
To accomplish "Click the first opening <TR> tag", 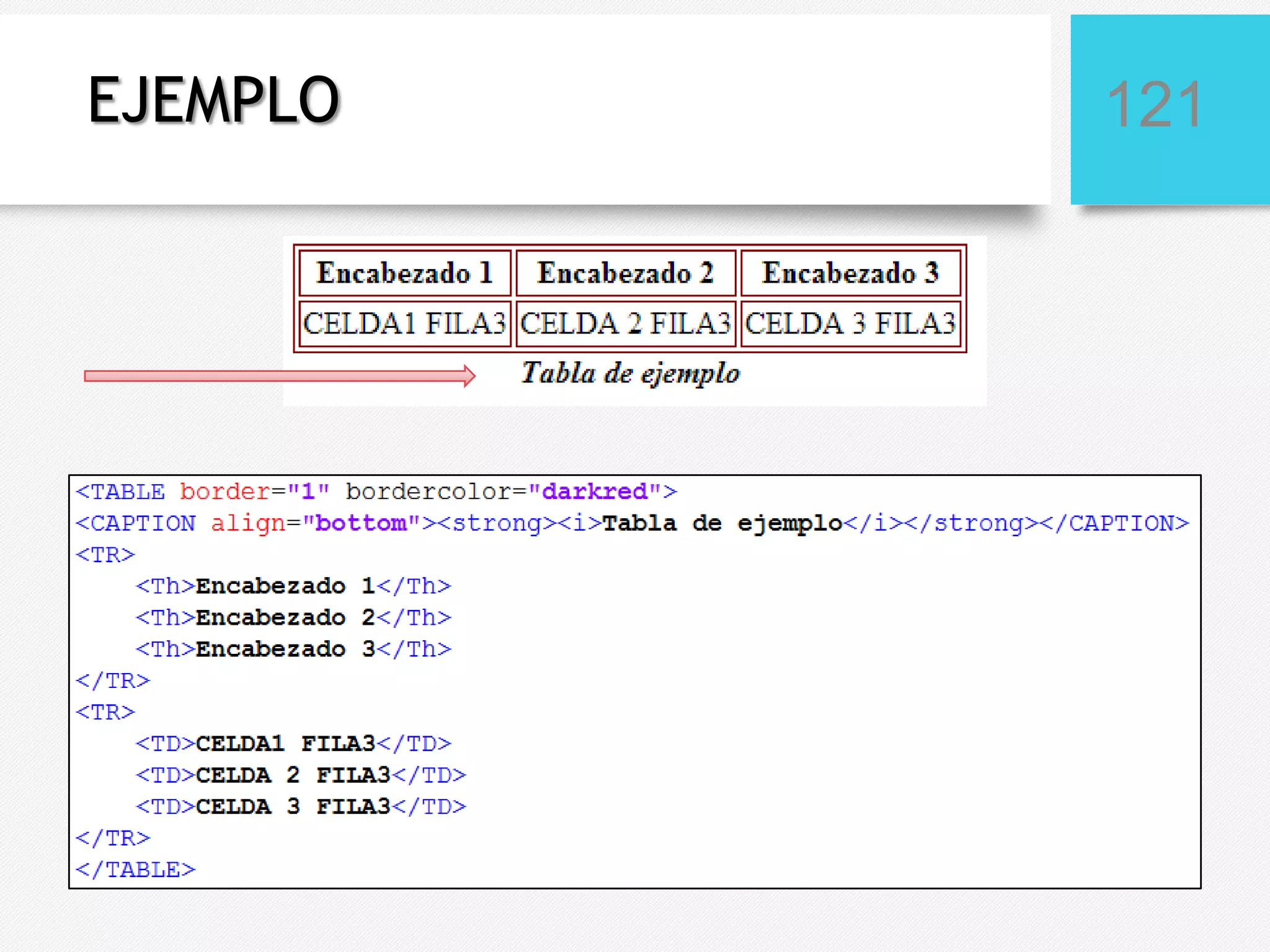I will tap(105, 555).
